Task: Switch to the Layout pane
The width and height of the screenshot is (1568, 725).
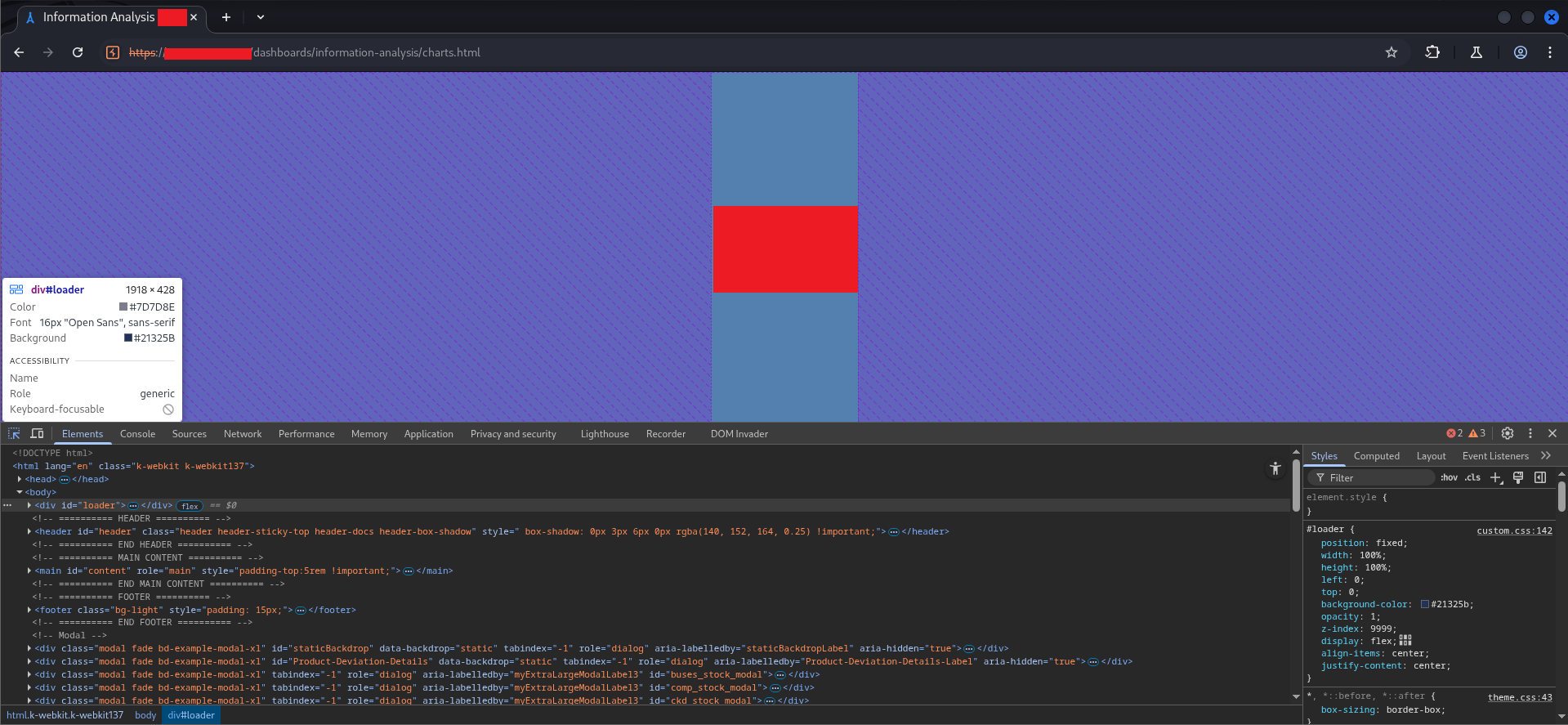Action: pyautogui.click(x=1431, y=456)
